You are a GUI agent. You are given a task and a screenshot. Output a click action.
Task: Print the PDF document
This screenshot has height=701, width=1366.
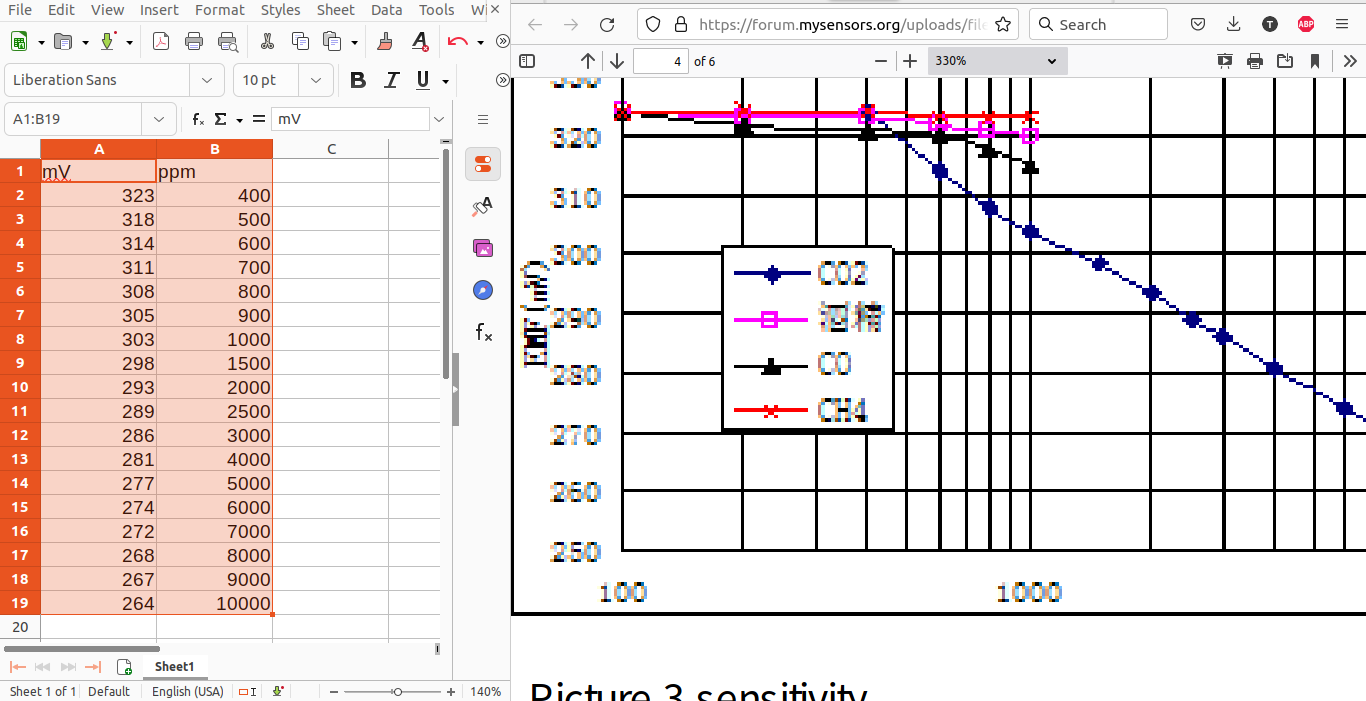coord(1255,60)
